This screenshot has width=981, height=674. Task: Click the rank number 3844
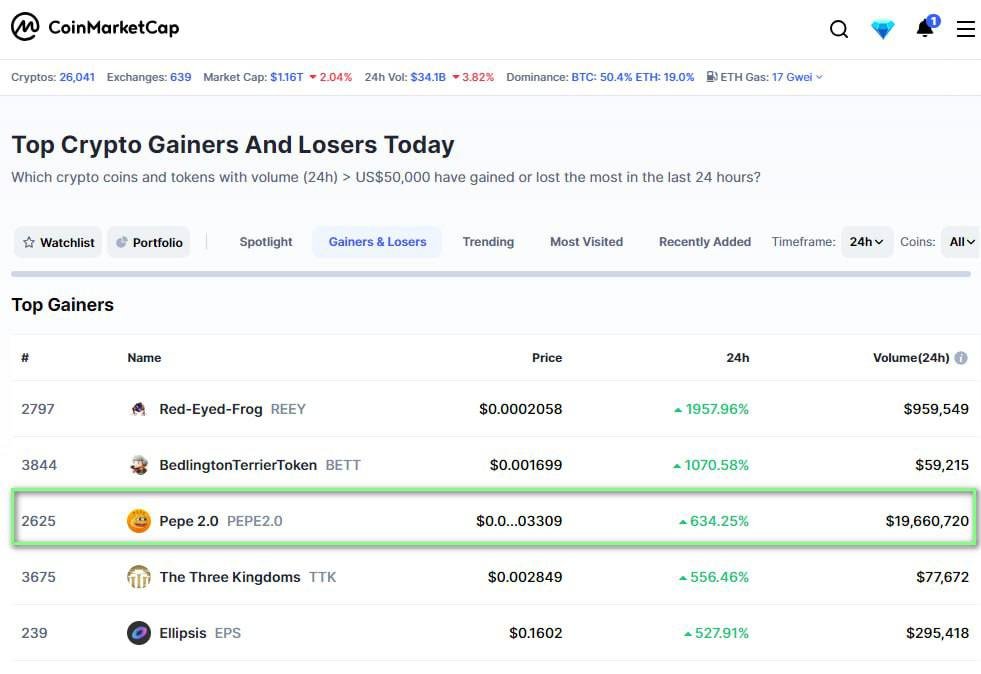pos(39,465)
